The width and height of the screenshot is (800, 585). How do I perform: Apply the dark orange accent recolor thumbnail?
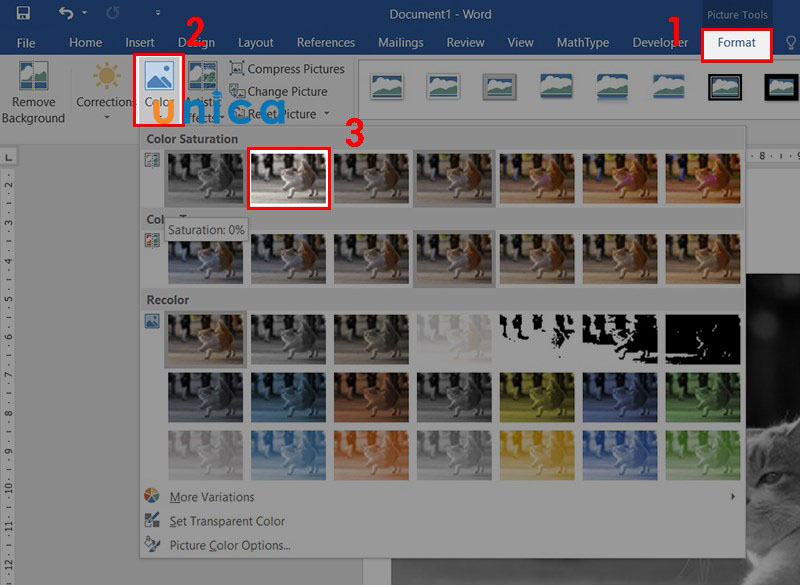371,397
